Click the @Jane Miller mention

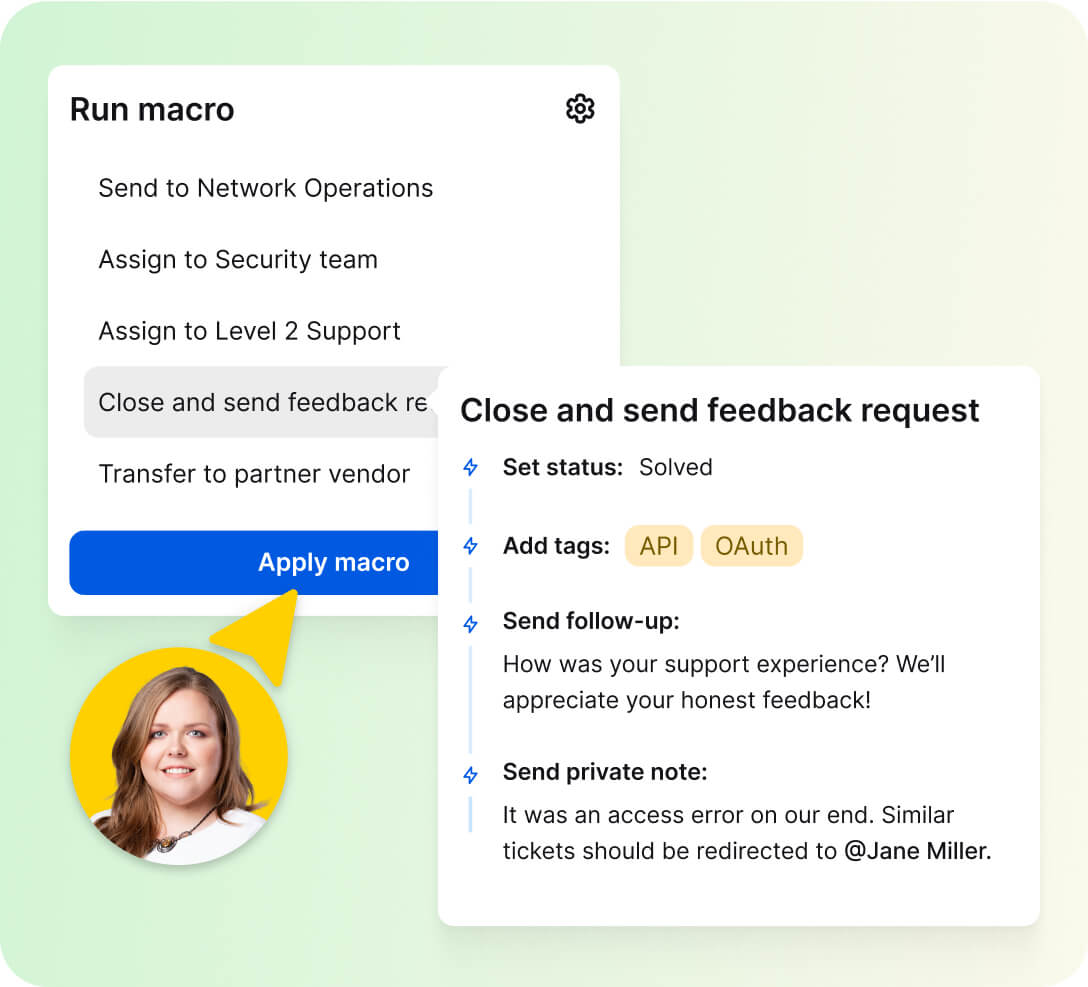(x=917, y=851)
